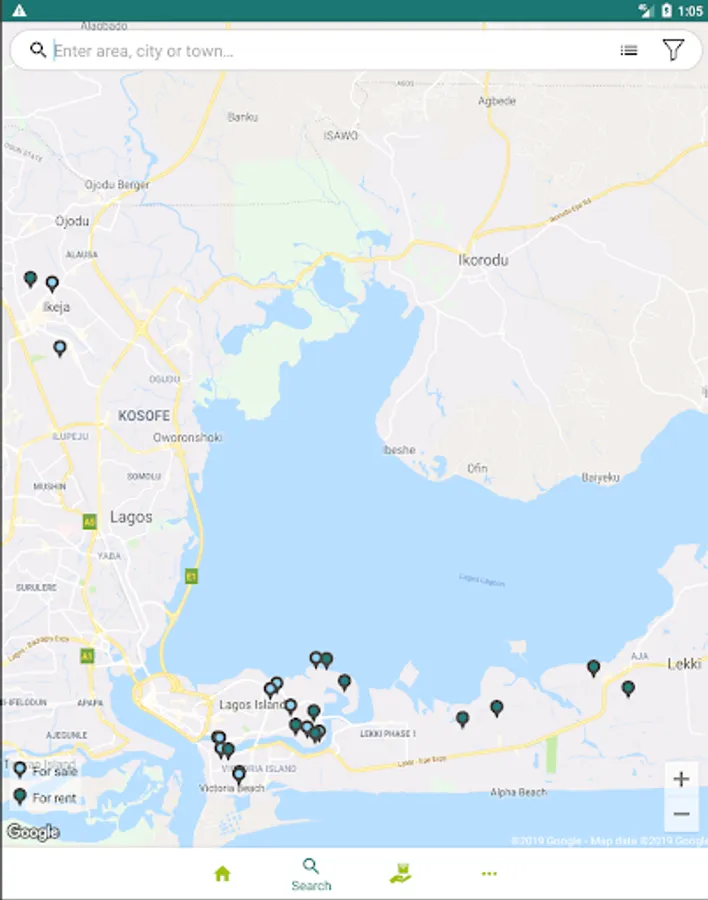The width and height of the screenshot is (708, 900).
Task: Select the for-sale pin below Ikeja label
Action: [60, 348]
